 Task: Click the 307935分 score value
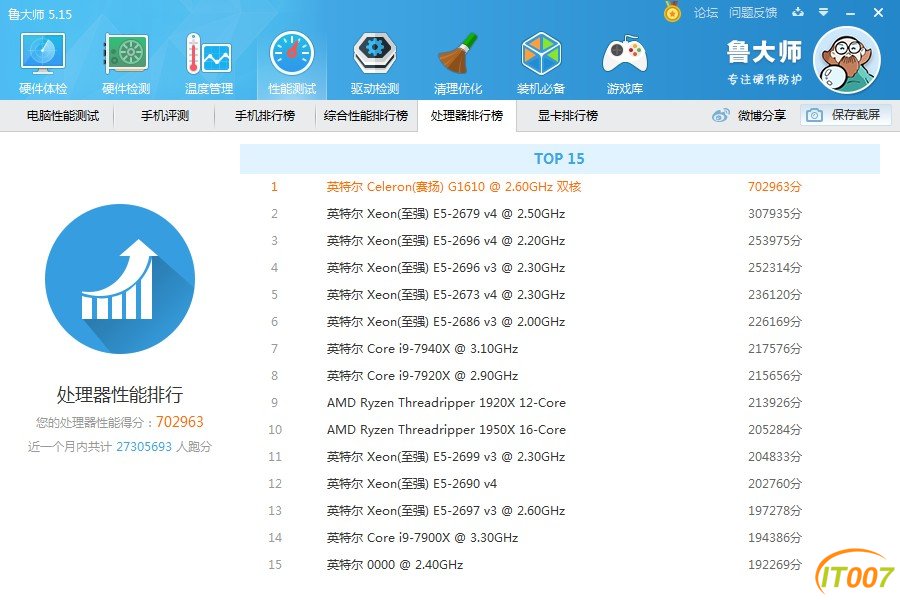click(774, 214)
